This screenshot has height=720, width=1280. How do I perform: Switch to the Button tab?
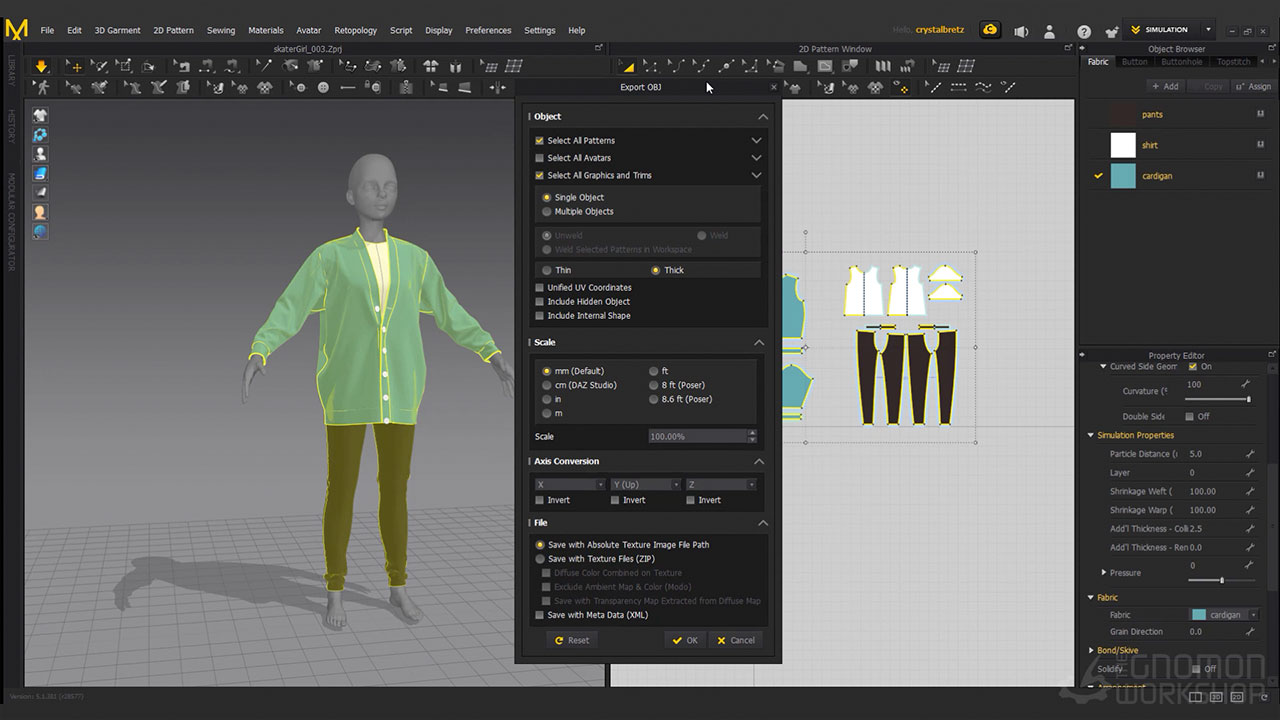point(1135,62)
